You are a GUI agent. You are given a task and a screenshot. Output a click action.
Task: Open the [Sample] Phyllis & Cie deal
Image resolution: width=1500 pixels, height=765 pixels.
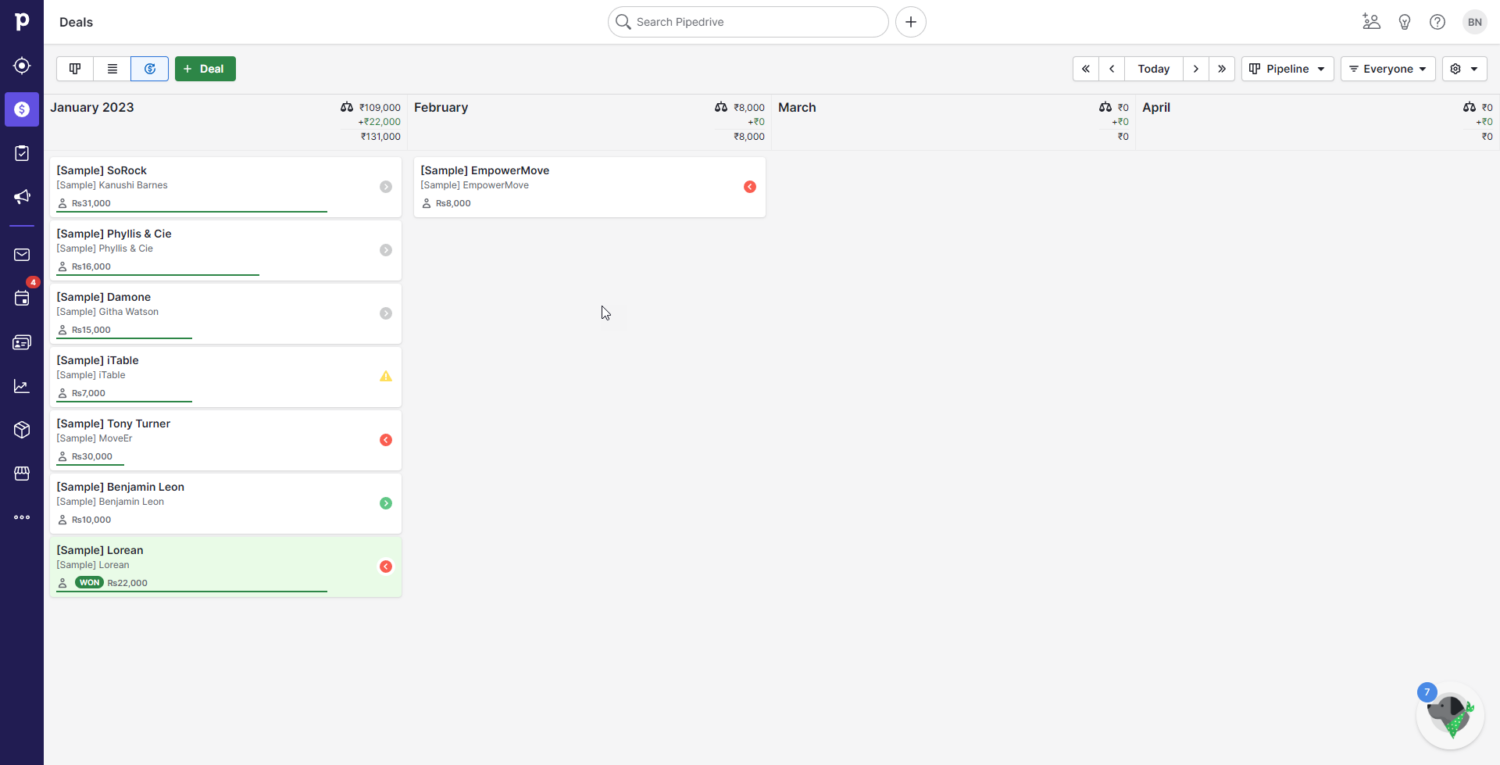(226, 250)
